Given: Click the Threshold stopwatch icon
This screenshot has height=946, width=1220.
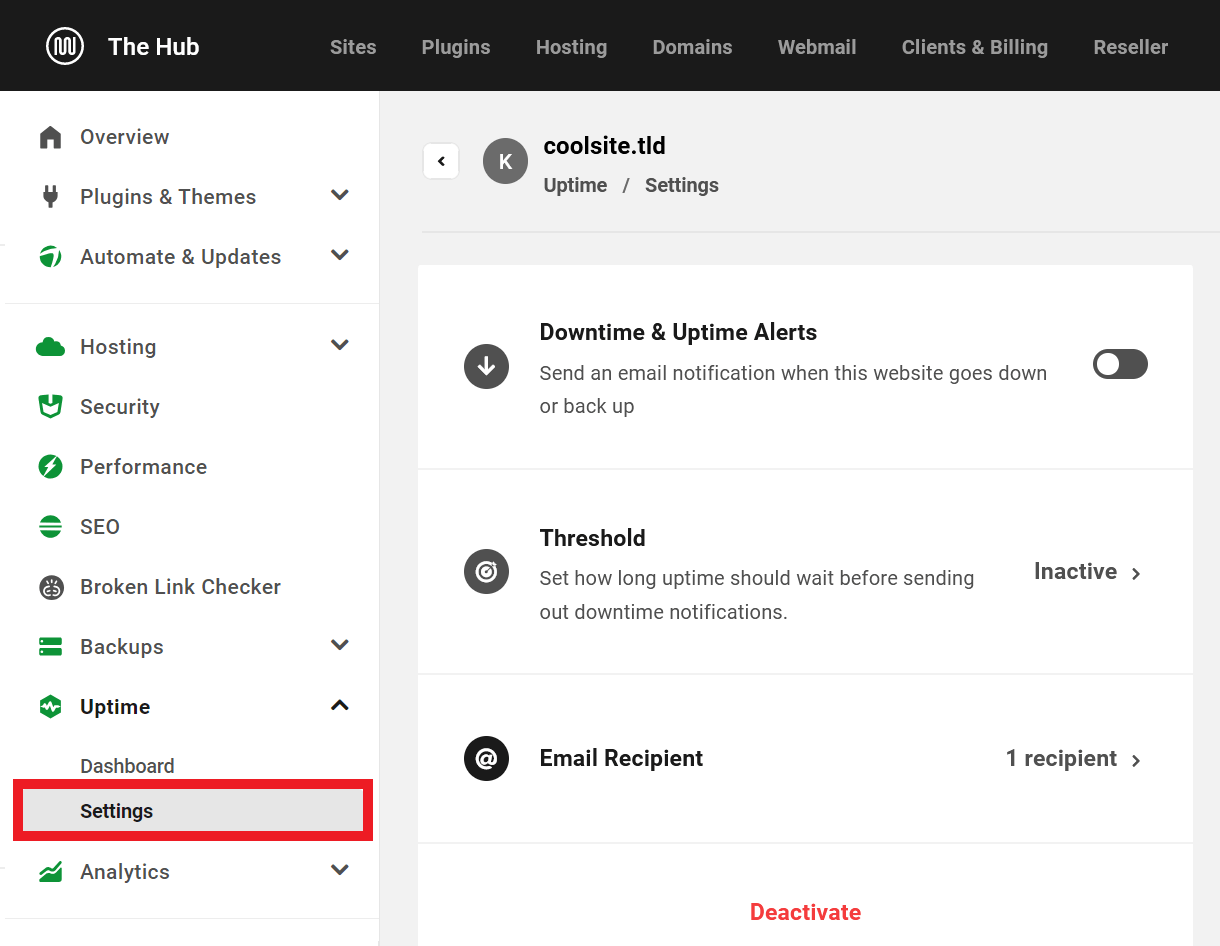Looking at the screenshot, I should (486, 571).
